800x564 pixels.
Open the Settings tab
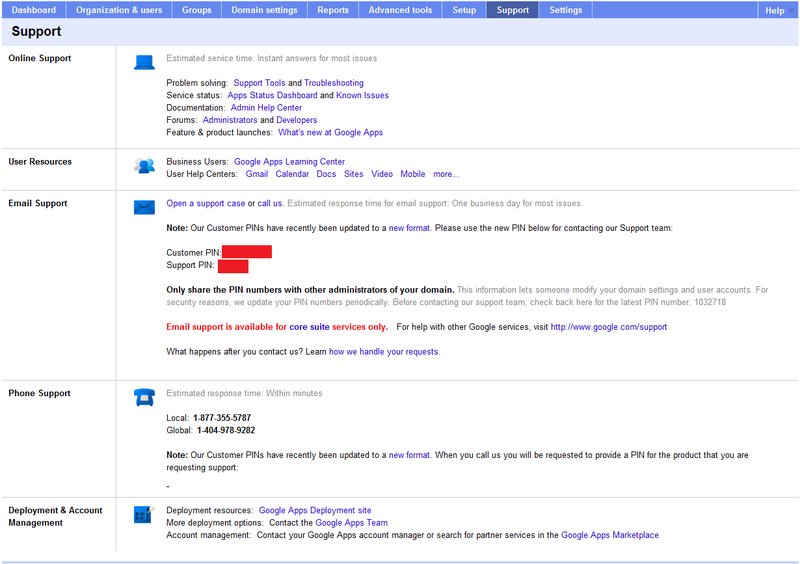tap(565, 10)
